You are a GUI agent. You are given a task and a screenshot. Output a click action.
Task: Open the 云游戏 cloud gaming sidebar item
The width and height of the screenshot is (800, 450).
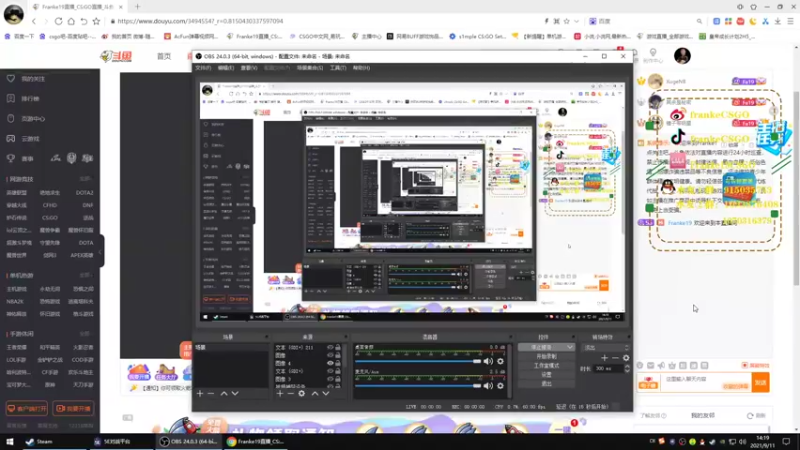(x=23, y=139)
